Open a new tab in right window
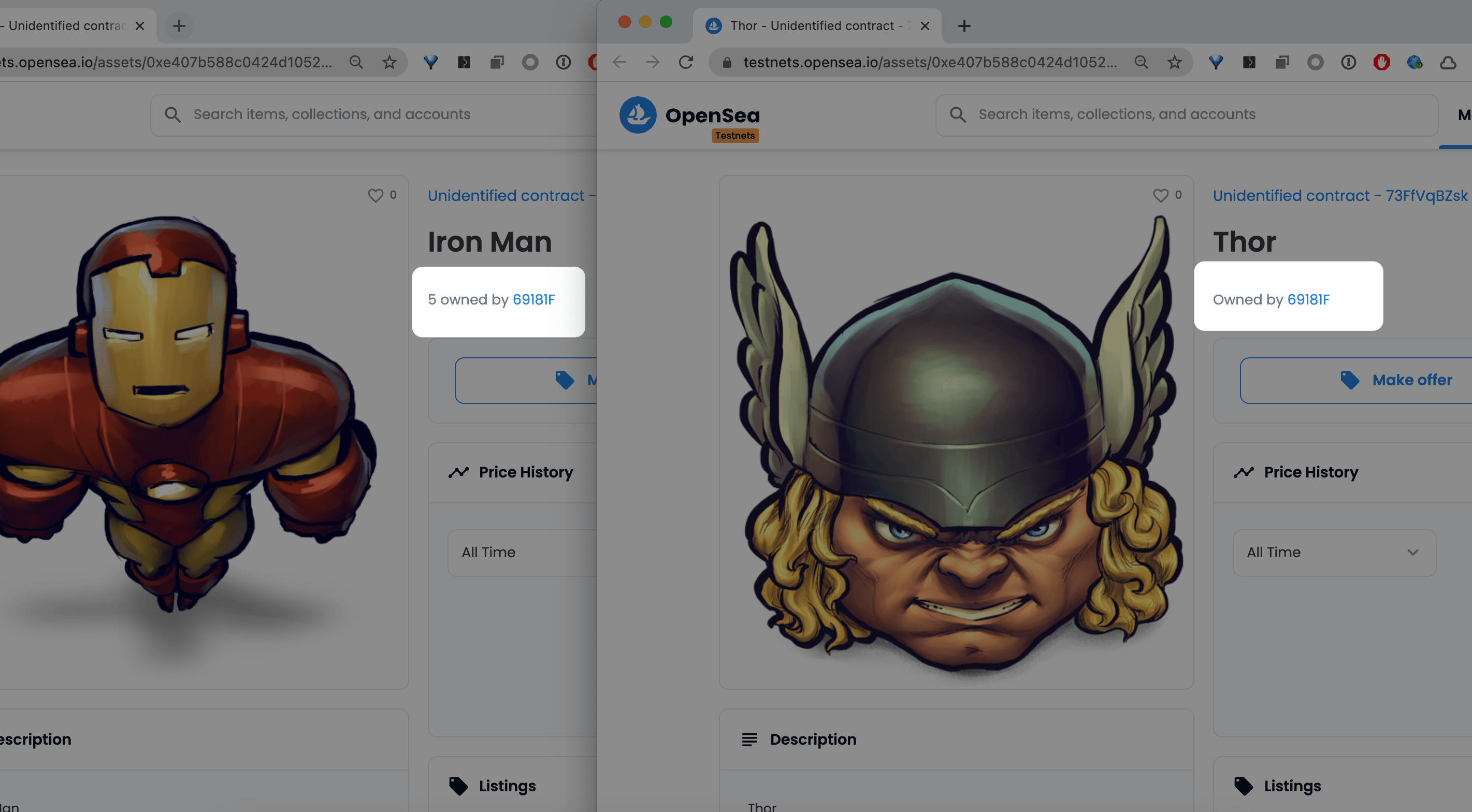The height and width of the screenshot is (812, 1472). [x=964, y=26]
